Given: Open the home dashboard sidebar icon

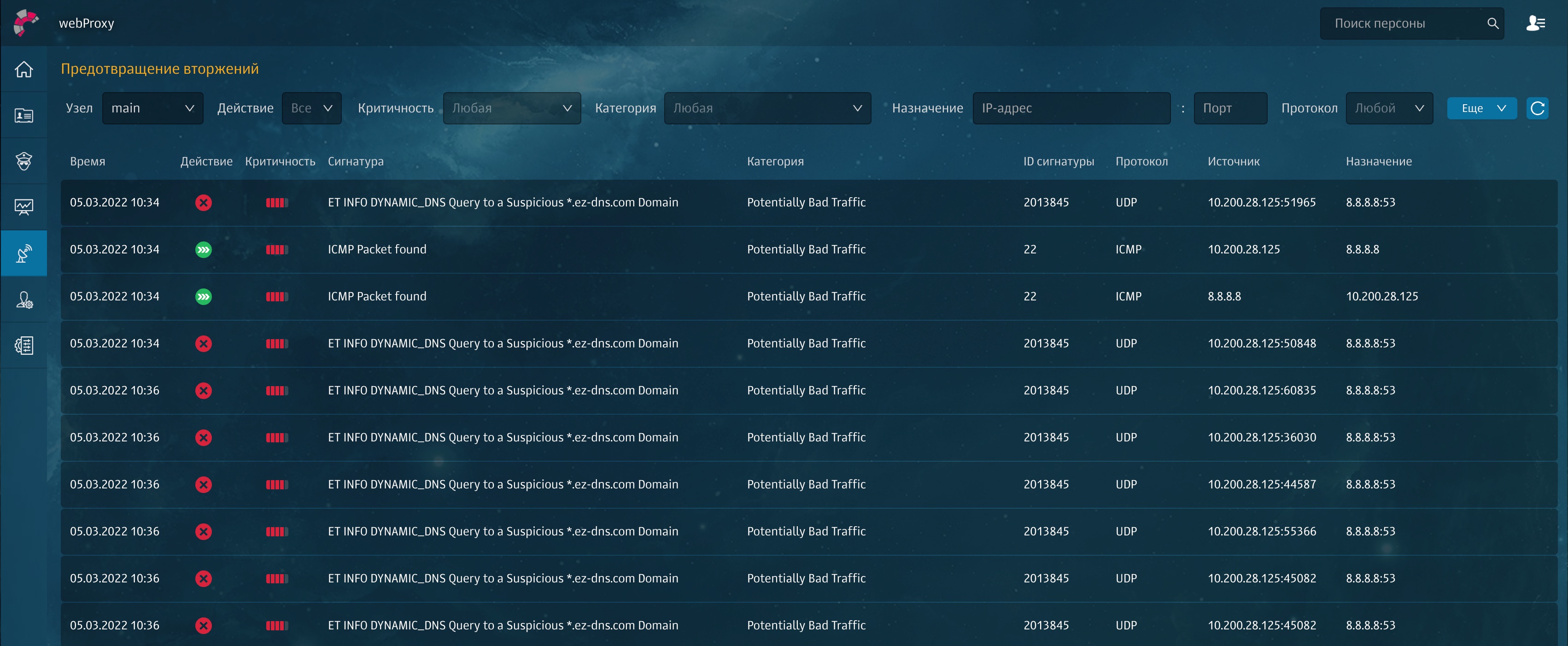Looking at the screenshot, I should click(24, 70).
